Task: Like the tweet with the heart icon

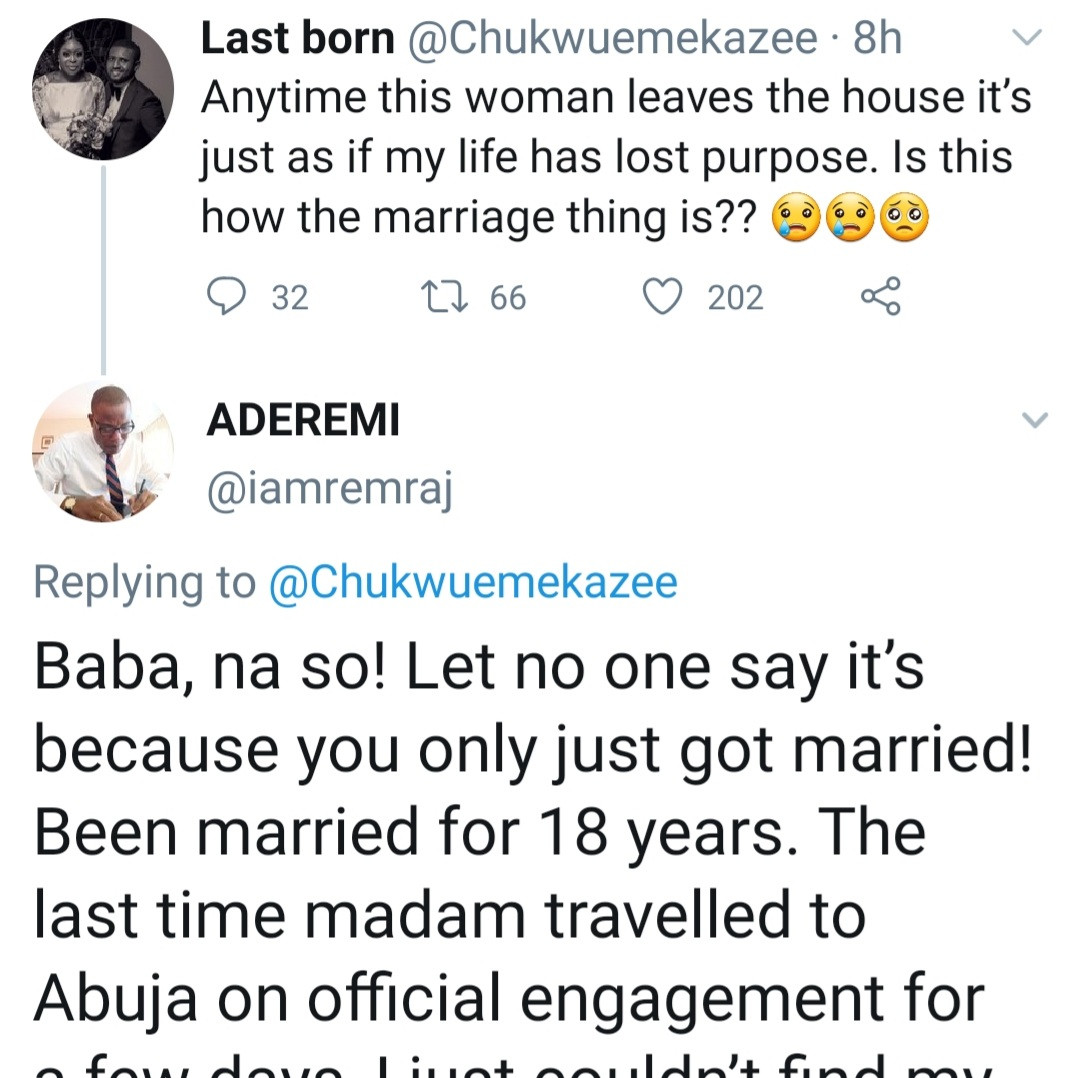Action: (x=661, y=297)
